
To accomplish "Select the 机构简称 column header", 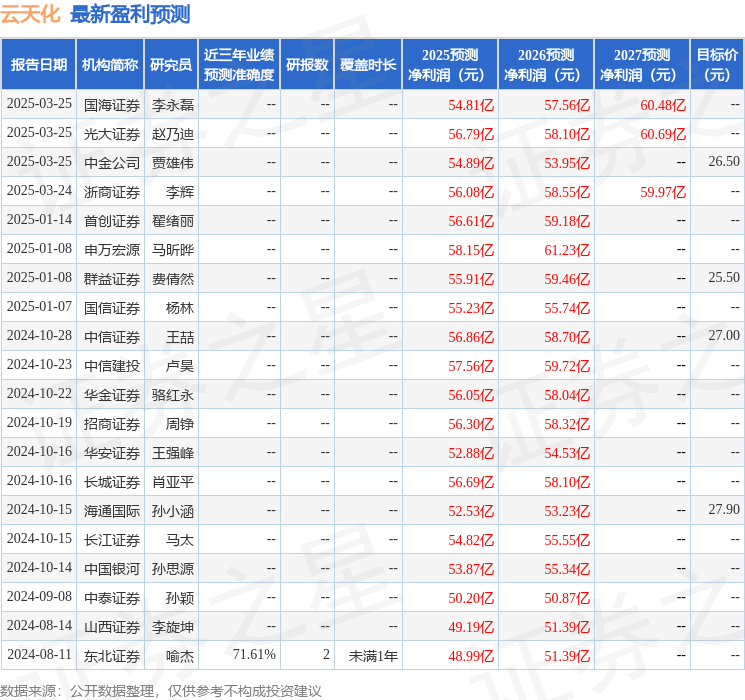I will coord(110,65).
